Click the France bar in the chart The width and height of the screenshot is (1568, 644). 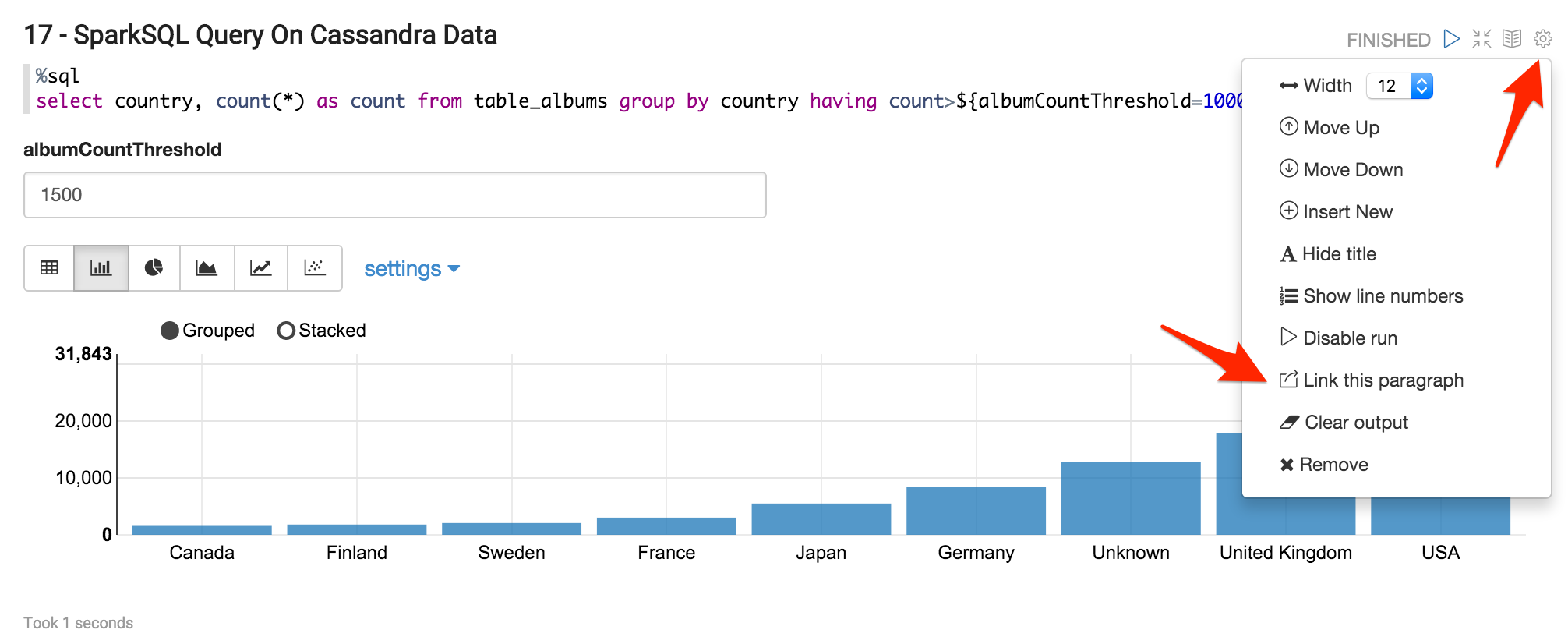click(x=666, y=526)
